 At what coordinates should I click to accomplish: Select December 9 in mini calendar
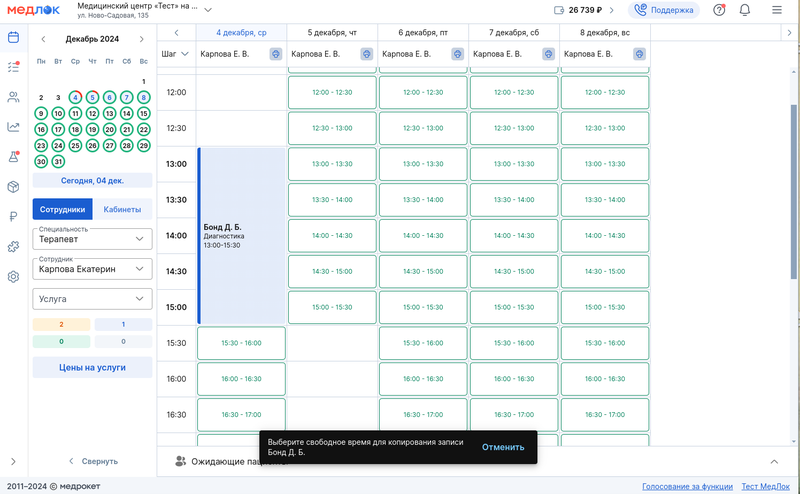41,113
